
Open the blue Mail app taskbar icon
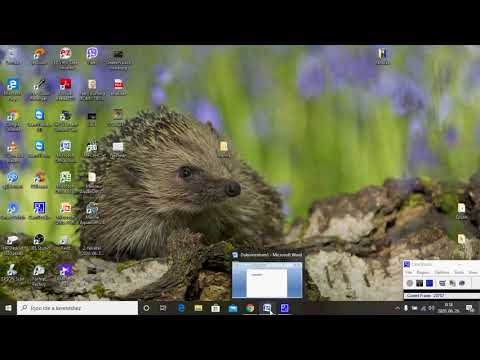pyautogui.click(x=233, y=308)
